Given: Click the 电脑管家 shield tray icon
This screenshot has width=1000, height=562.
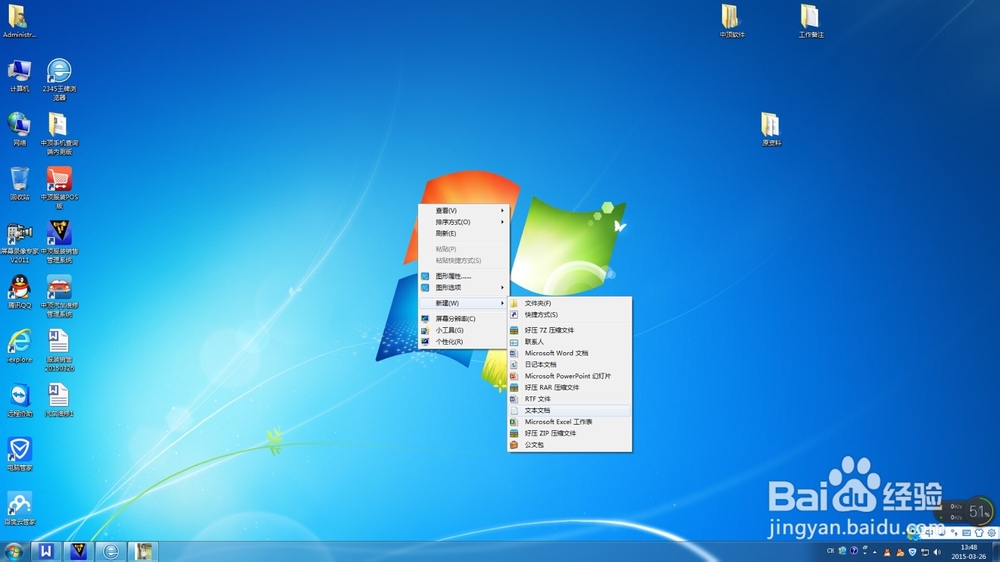Looking at the screenshot, I should coord(913,552).
